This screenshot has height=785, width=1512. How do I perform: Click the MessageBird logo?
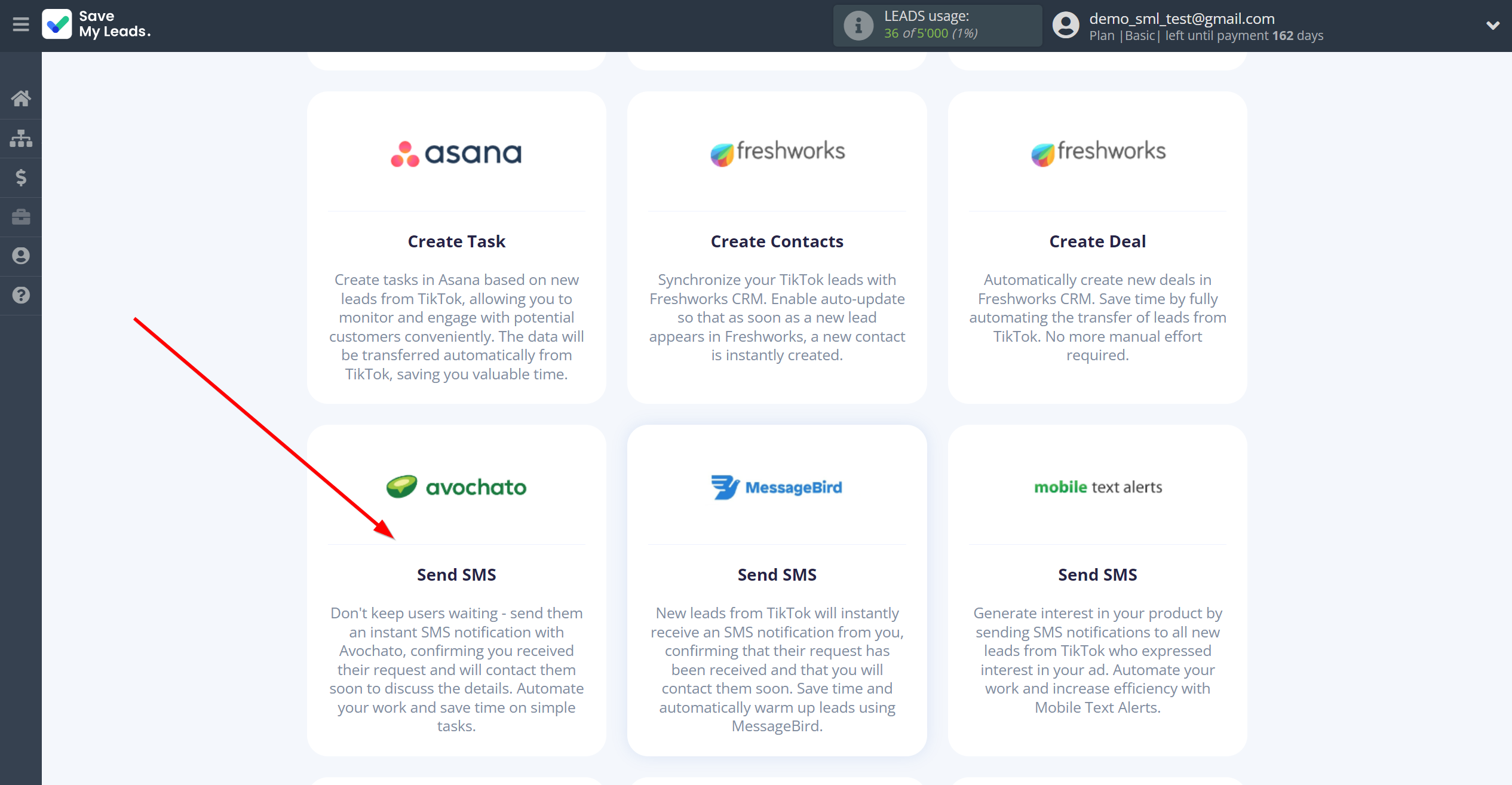click(777, 487)
